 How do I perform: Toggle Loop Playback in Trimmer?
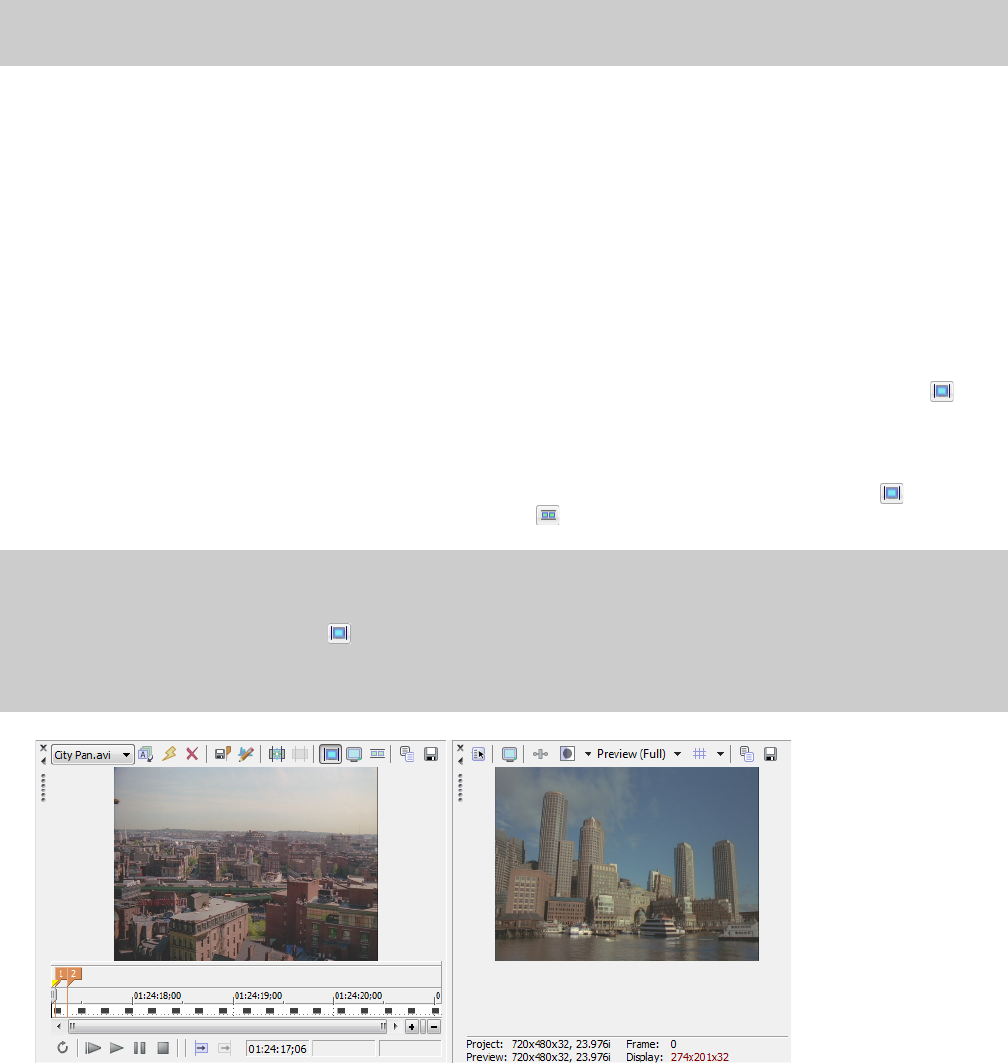pos(62,1048)
